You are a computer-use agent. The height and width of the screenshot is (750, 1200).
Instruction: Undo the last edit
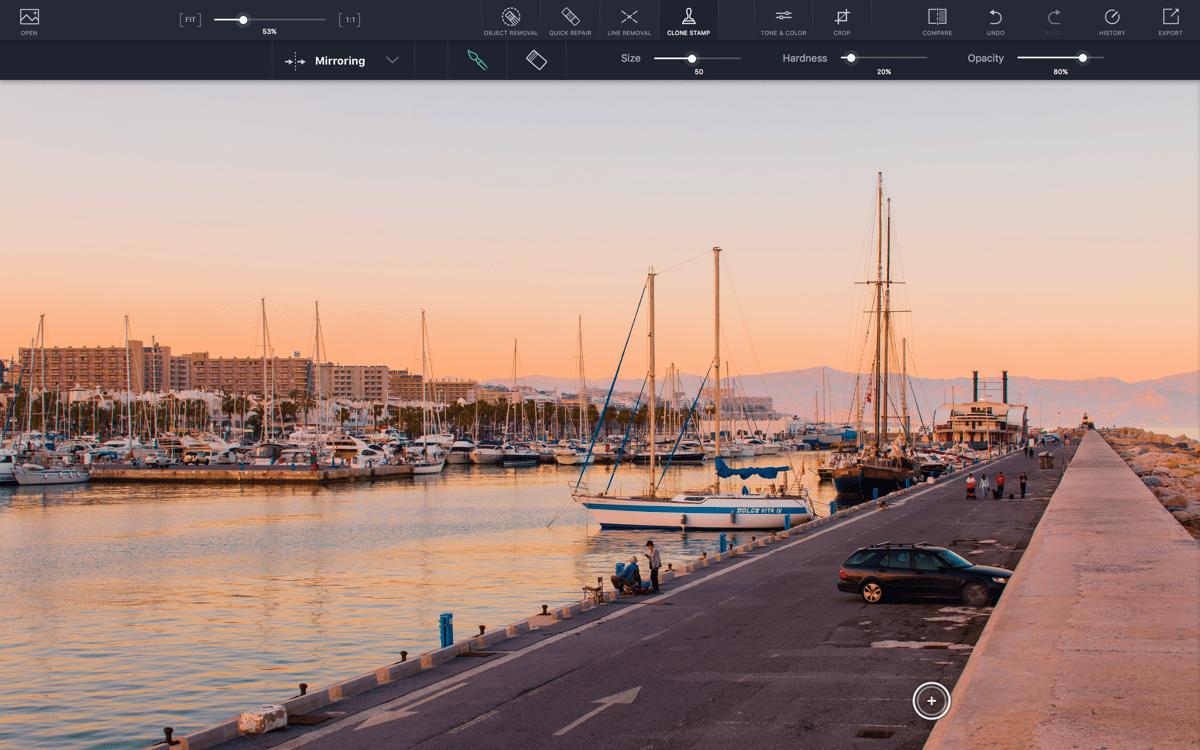pyautogui.click(x=995, y=20)
